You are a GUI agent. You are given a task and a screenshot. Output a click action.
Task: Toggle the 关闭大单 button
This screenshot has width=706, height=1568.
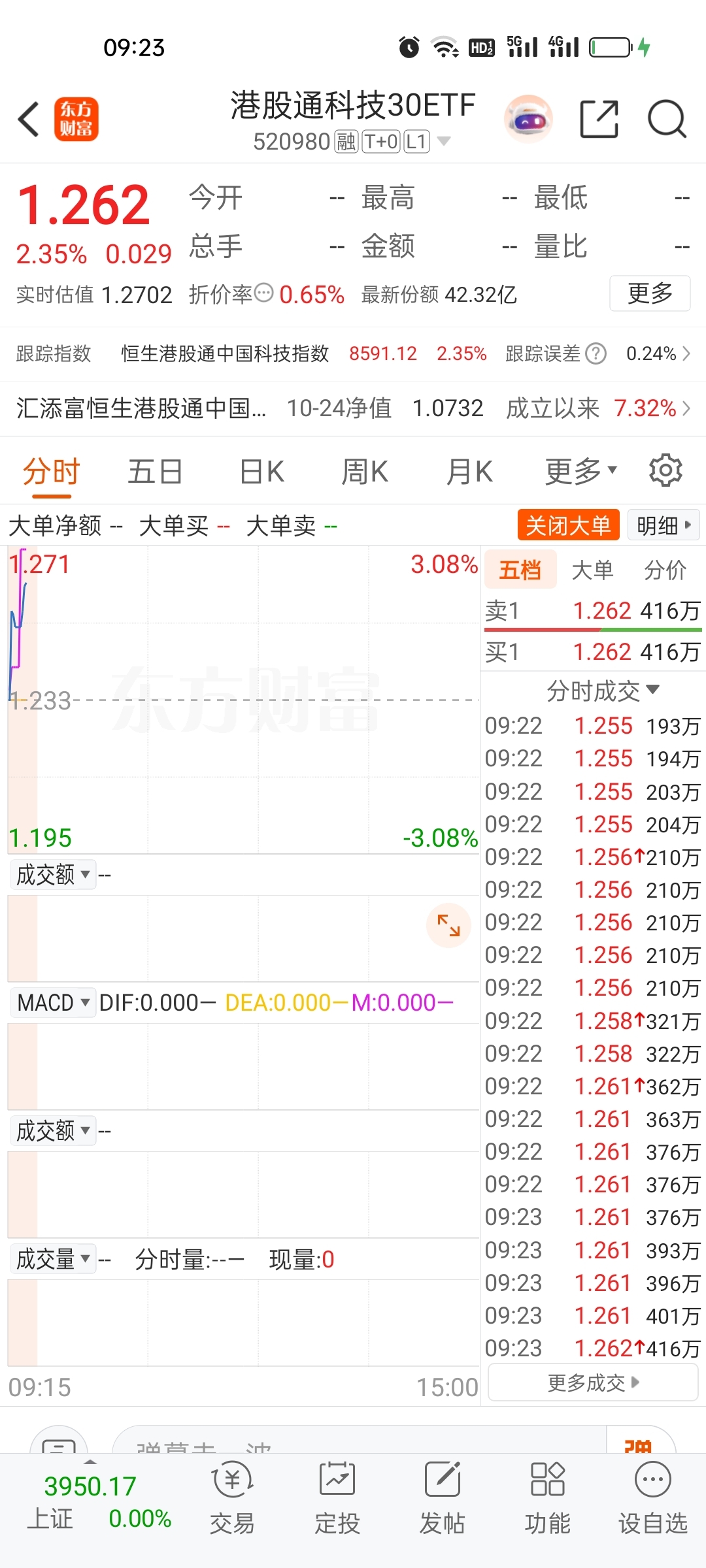[569, 525]
